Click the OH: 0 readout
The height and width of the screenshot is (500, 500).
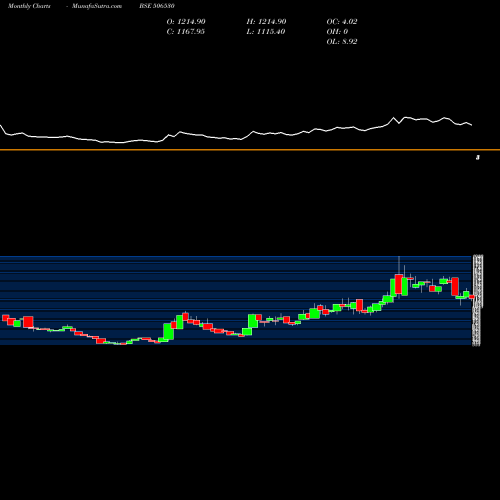click(337, 32)
